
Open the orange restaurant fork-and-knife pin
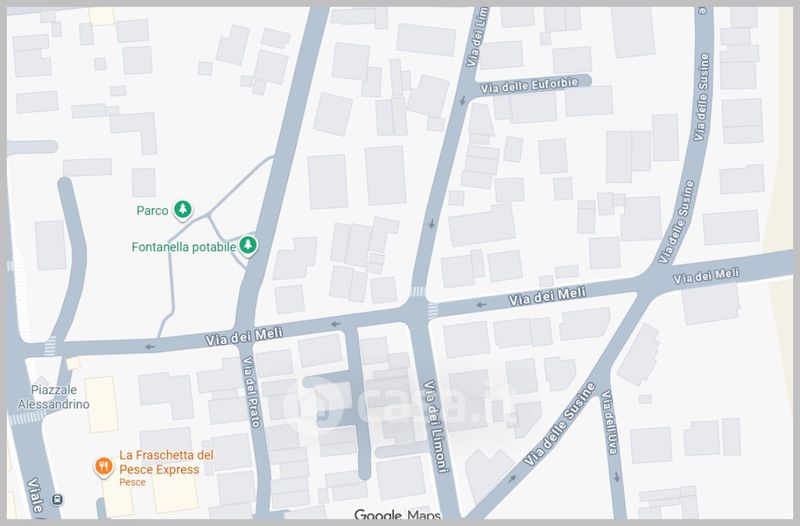[102, 465]
